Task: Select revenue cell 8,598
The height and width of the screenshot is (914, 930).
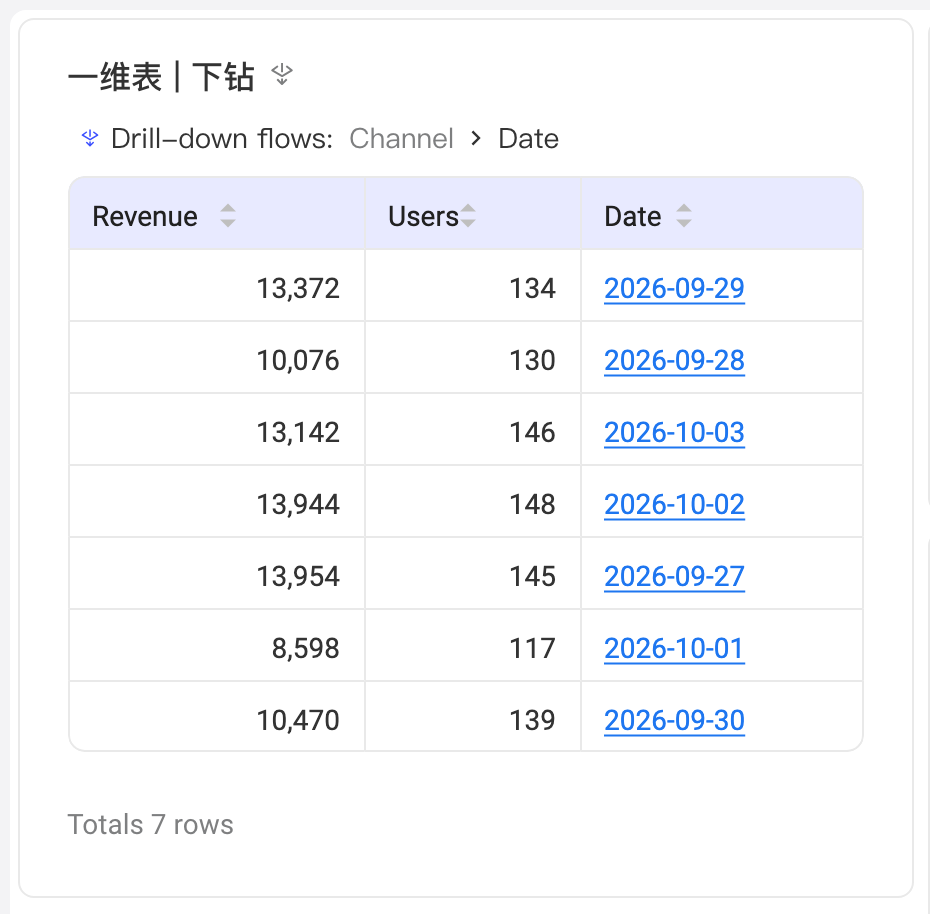Action: [x=217, y=645]
